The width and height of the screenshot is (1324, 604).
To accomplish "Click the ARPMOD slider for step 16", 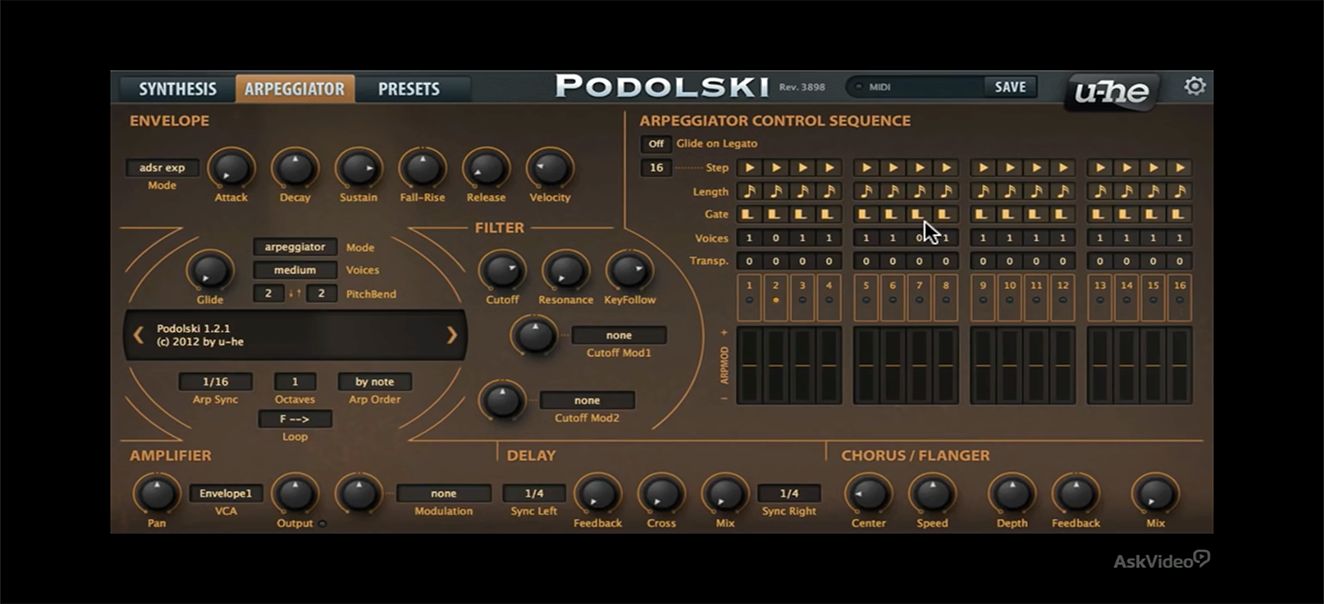I will (x=1180, y=365).
